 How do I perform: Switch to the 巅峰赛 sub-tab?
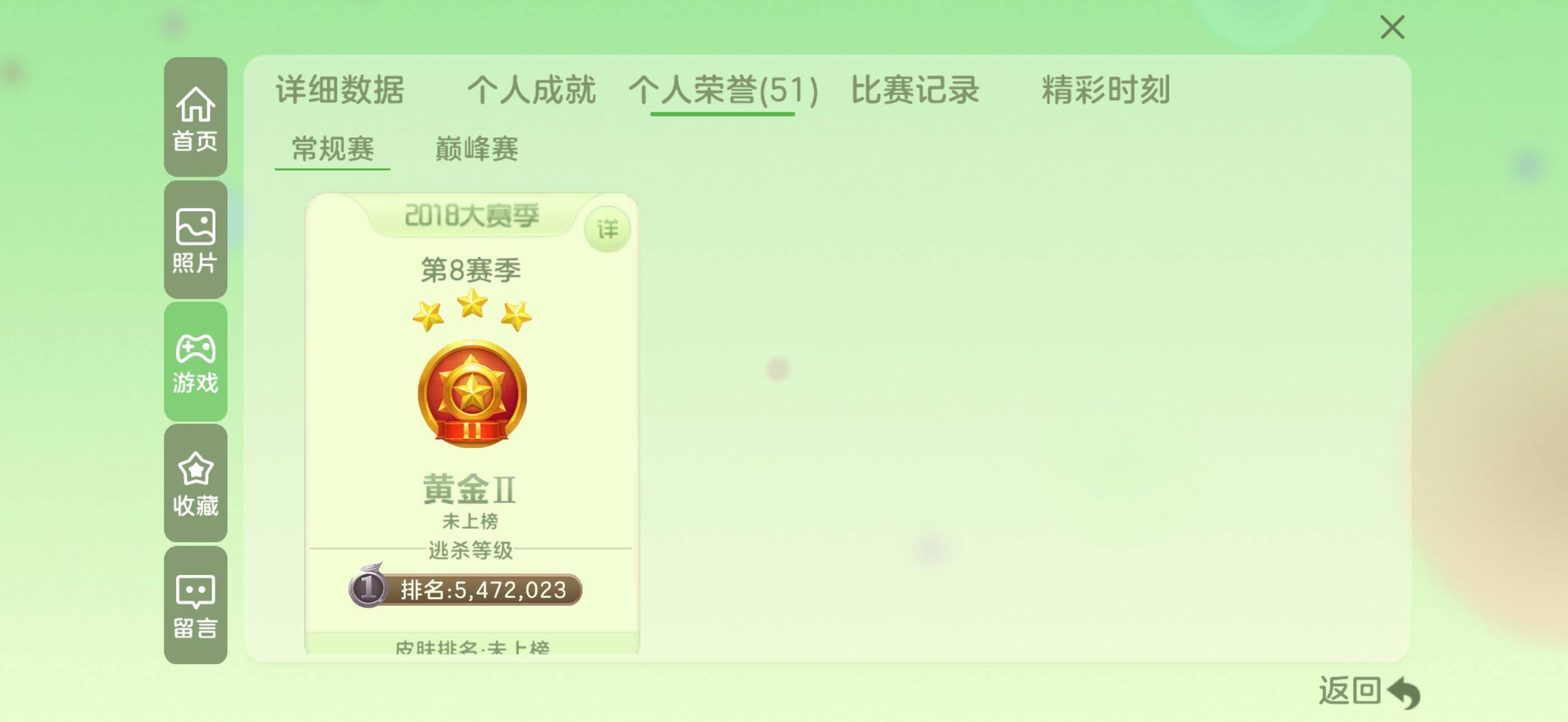click(477, 148)
